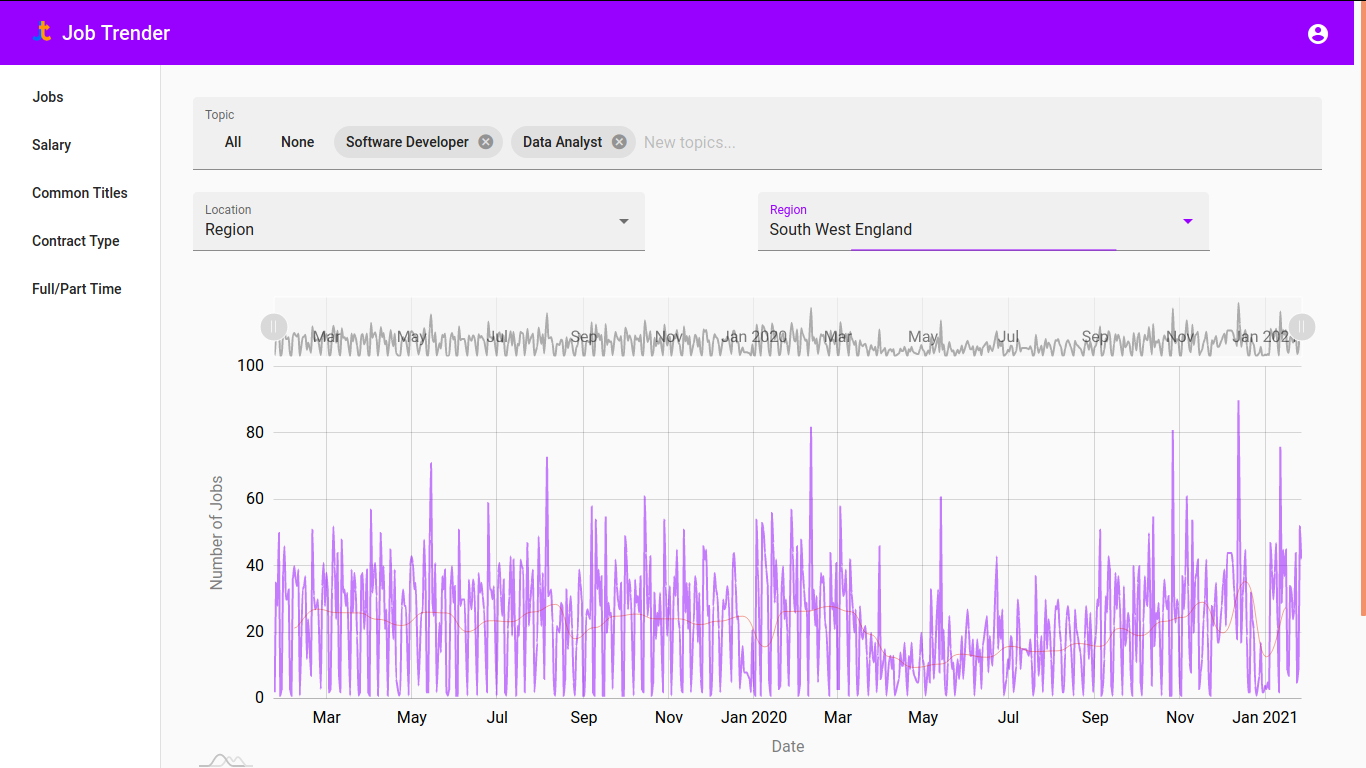Click the Number of Jobs axis title
Viewport: 1366px width, 768px height.
217,532
